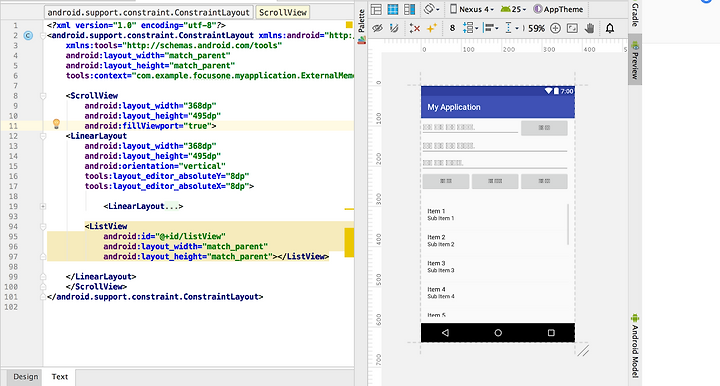The image size is (720, 386).
Task: Click the zoom to fit screen icon
Action: pyautogui.click(x=572, y=28)
